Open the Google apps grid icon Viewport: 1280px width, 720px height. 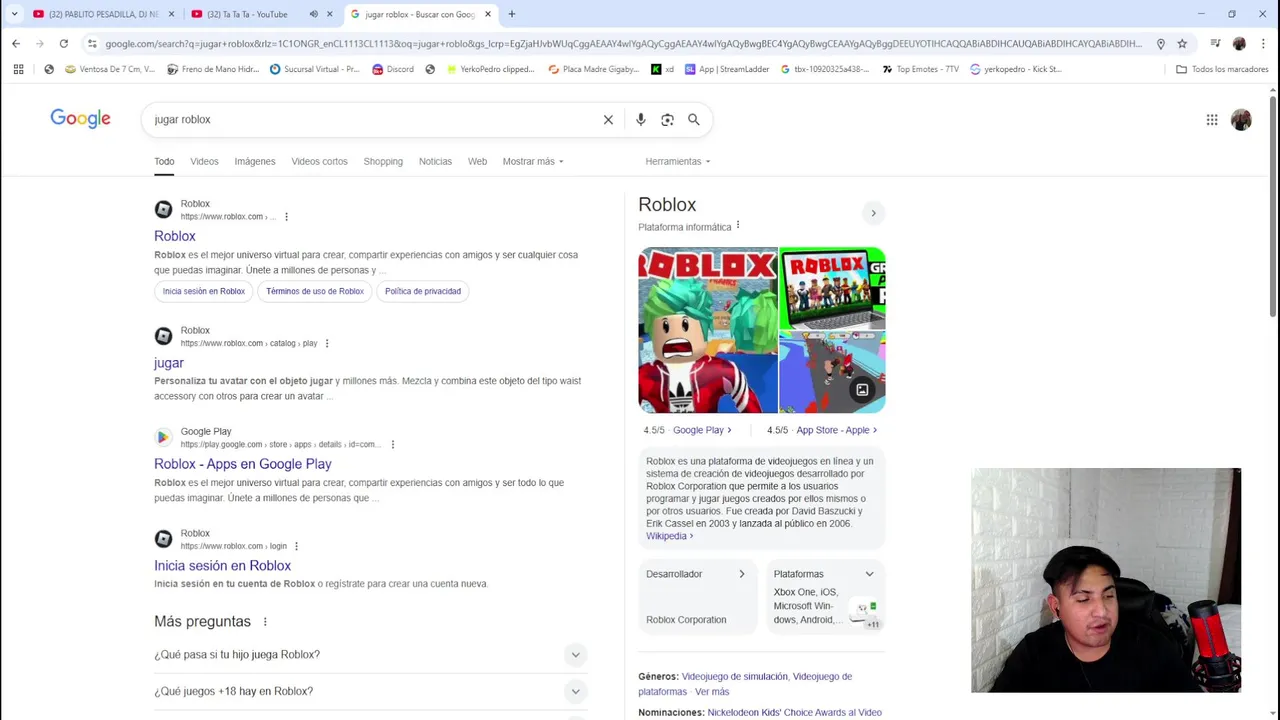point(1211,119)
